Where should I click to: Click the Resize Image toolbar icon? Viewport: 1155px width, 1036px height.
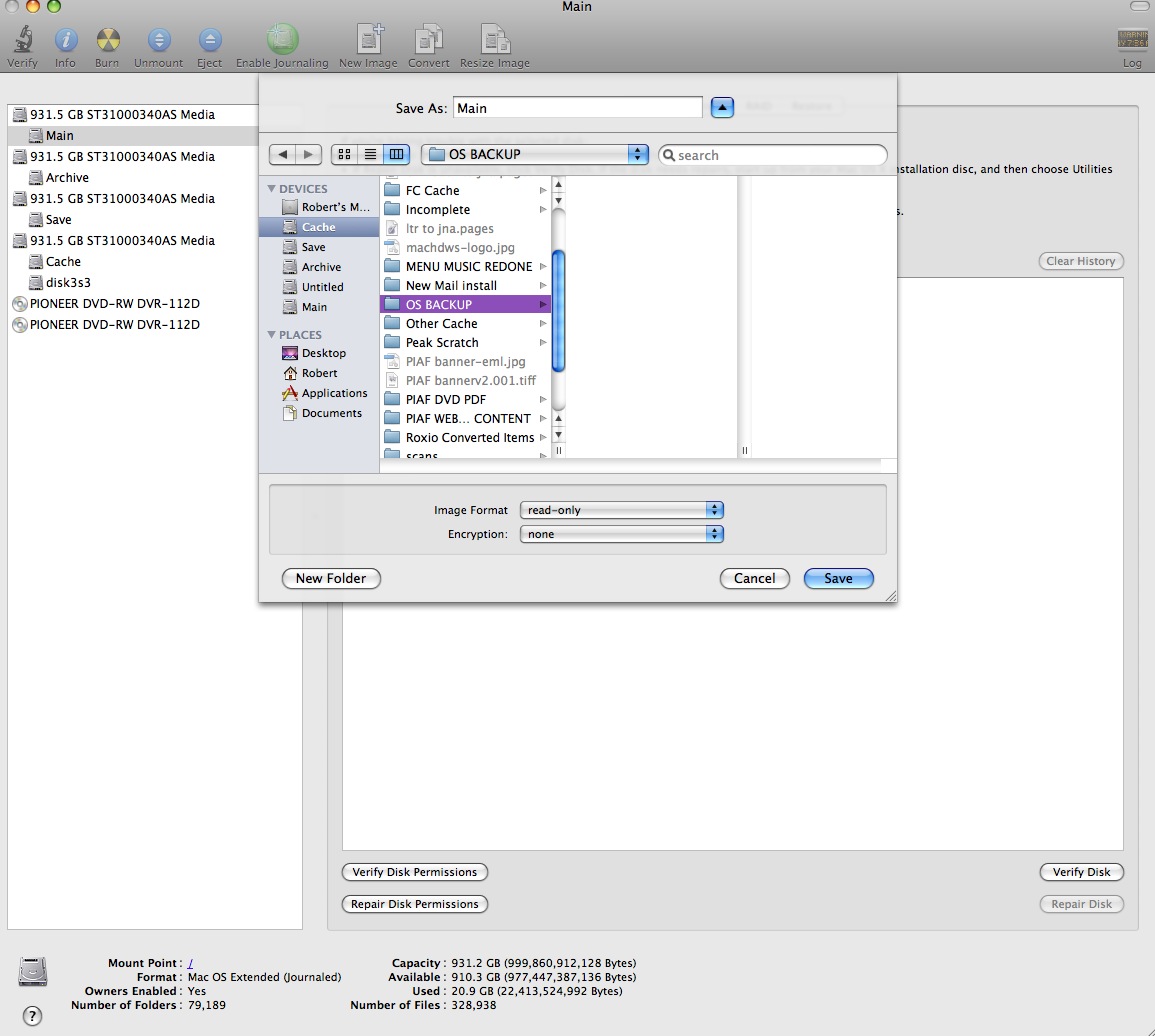tap(494, 40)
